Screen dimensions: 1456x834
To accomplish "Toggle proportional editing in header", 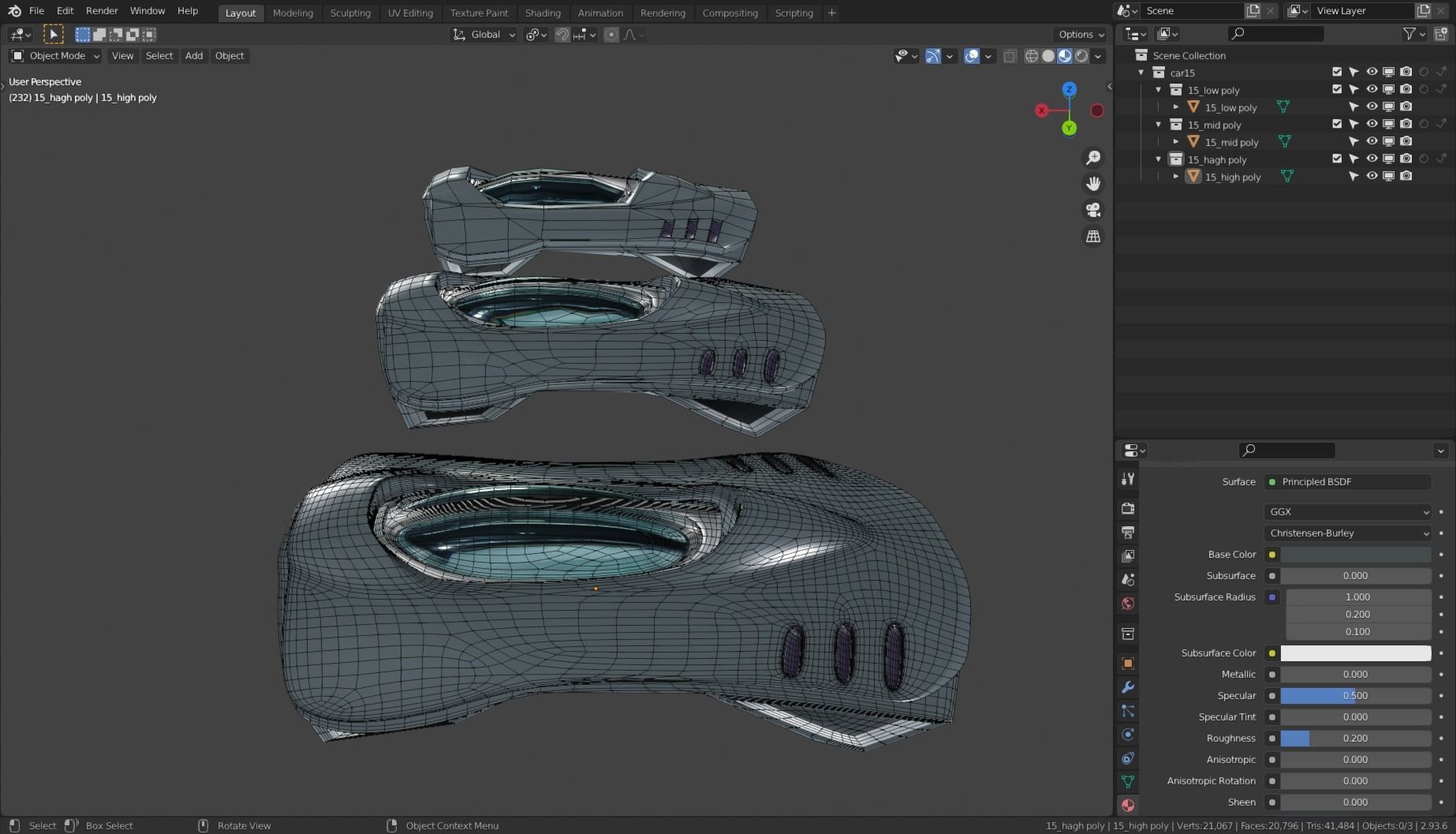I will tap(611, 35).
